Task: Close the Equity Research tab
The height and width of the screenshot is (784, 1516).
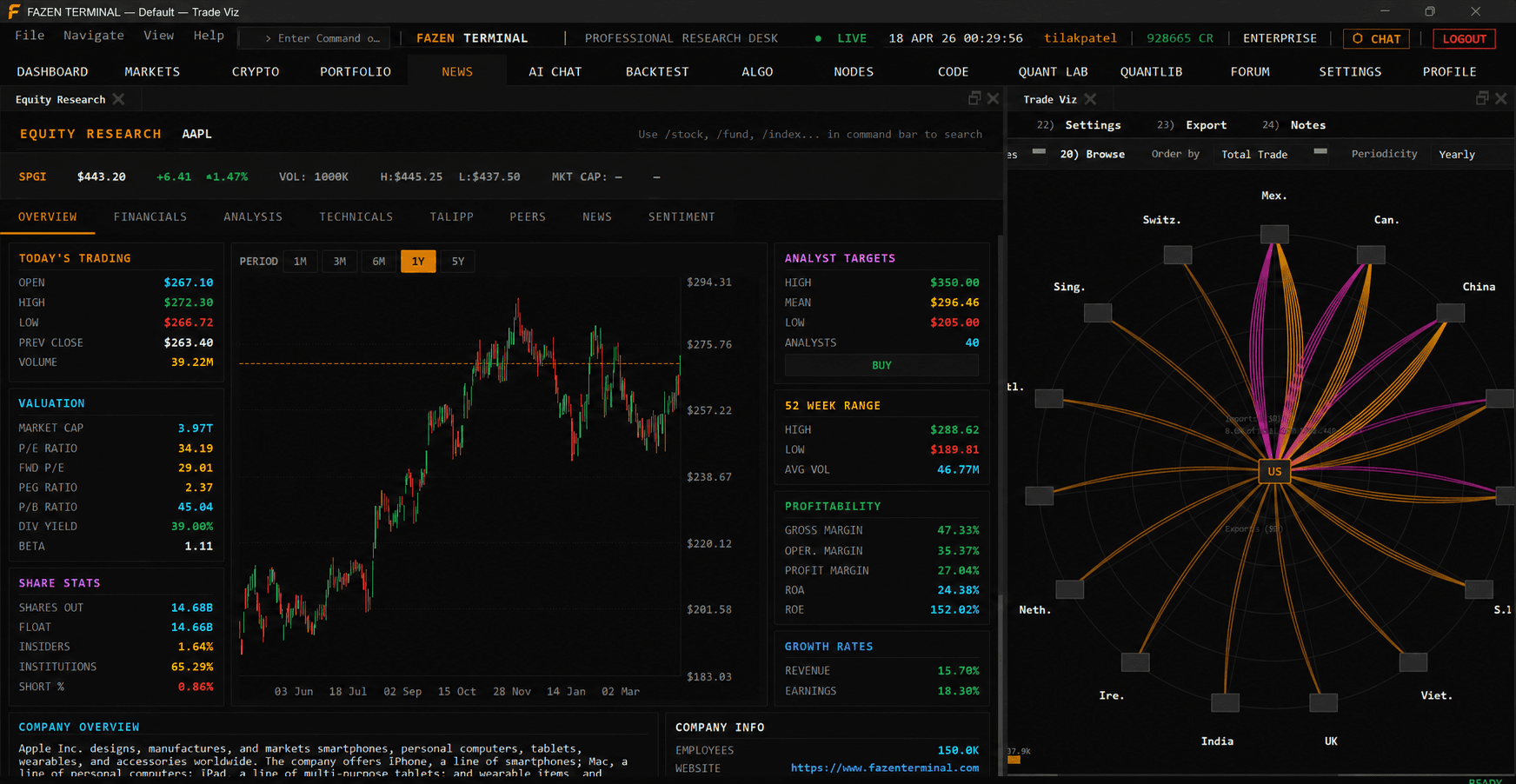Action: (119, 99)
